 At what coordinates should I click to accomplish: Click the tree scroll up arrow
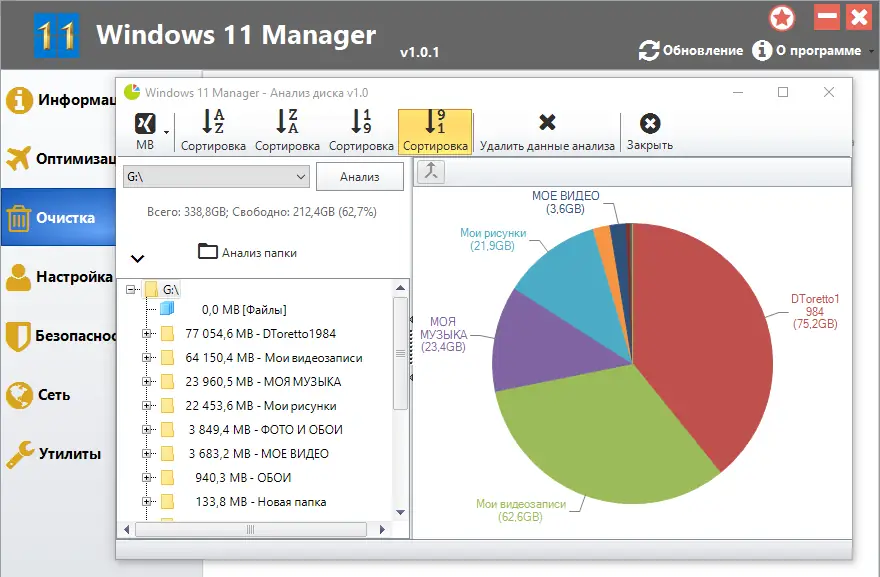tap(400, 288)
